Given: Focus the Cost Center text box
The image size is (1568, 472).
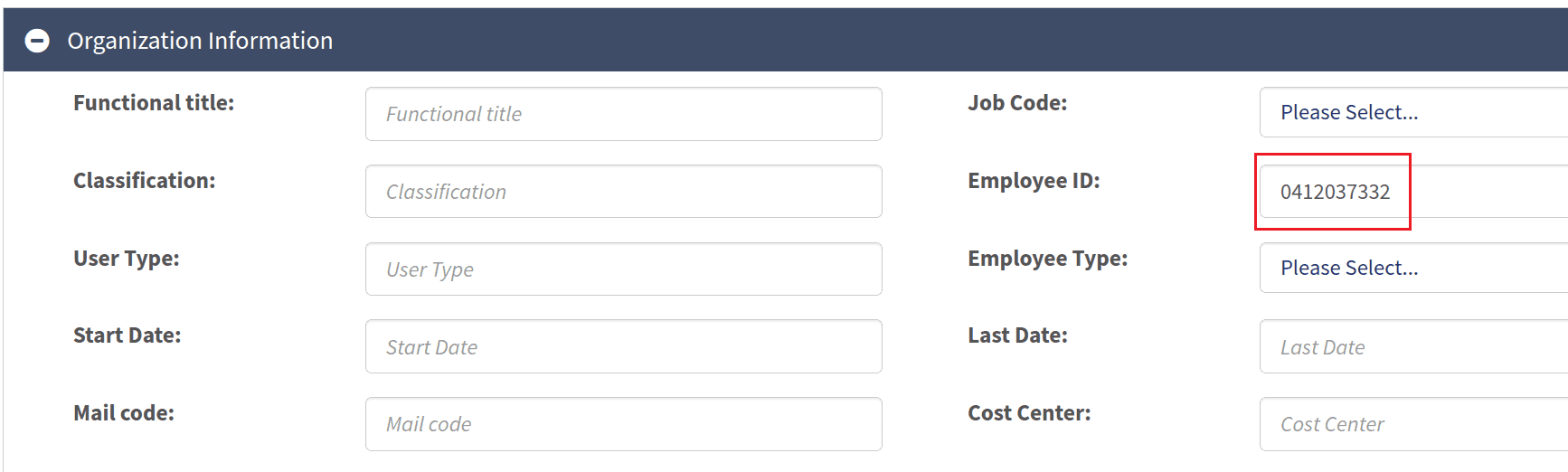Looking at the screenshot, I should pos(1412,424).
